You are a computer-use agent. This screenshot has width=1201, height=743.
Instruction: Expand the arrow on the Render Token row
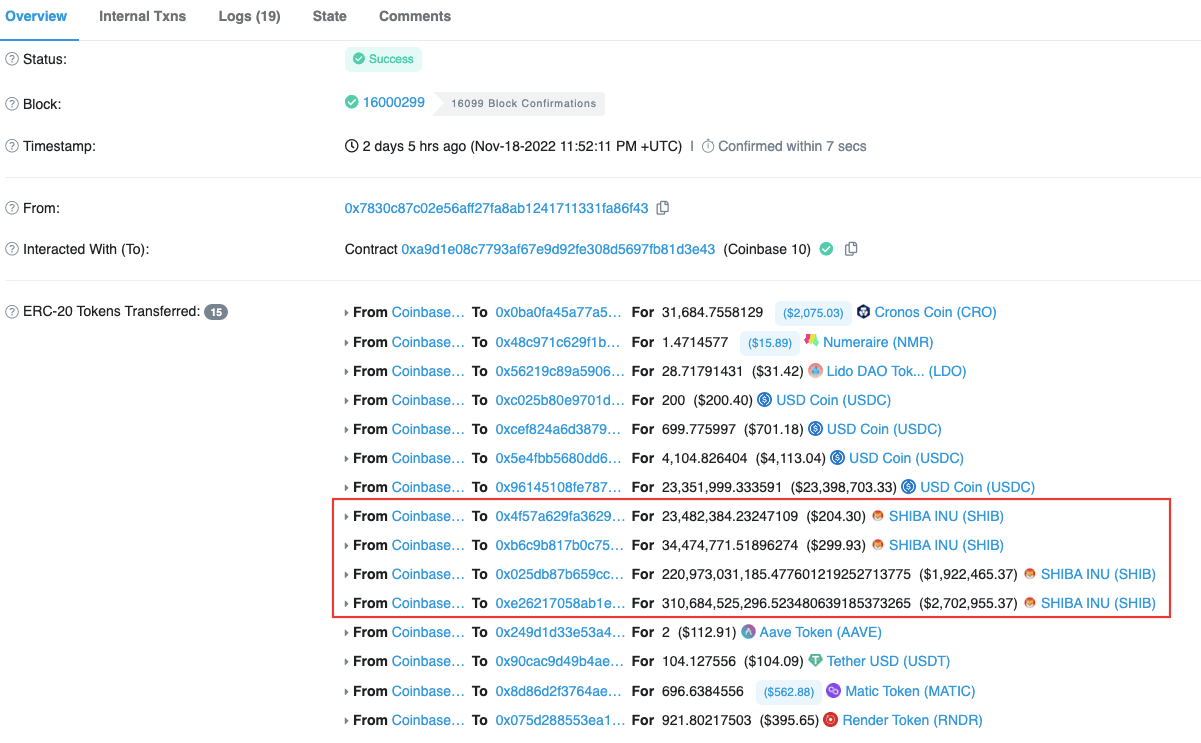[x=347, y=721]
